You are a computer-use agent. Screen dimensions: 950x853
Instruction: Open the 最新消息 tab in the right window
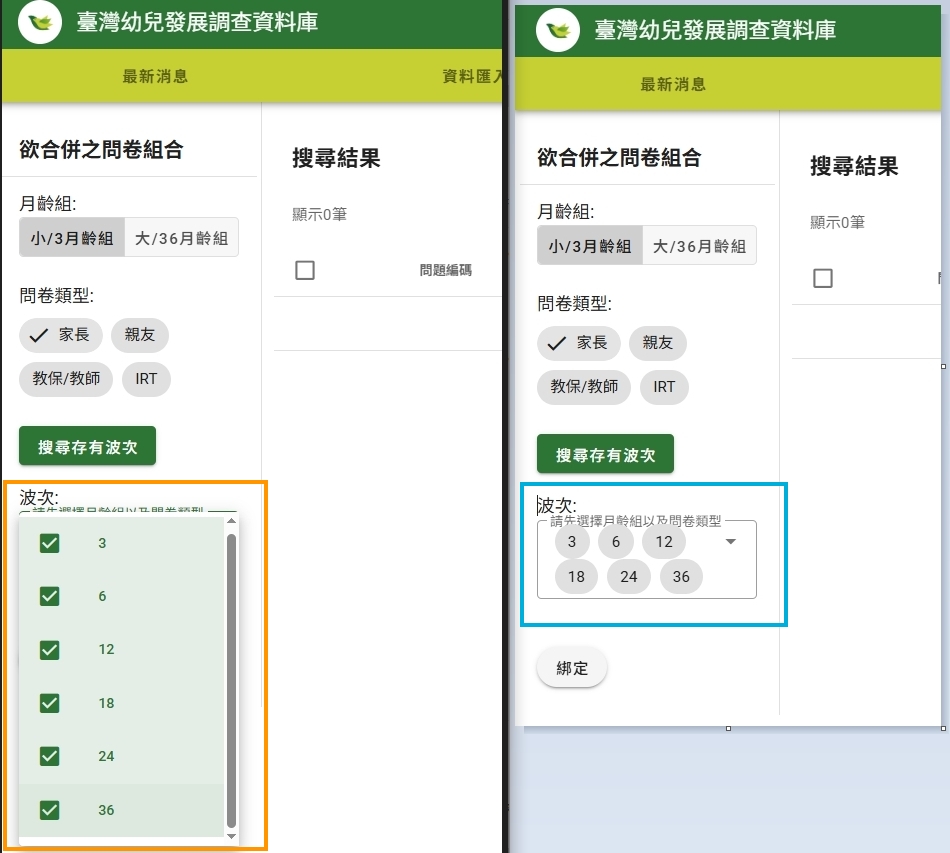point(673,84)
